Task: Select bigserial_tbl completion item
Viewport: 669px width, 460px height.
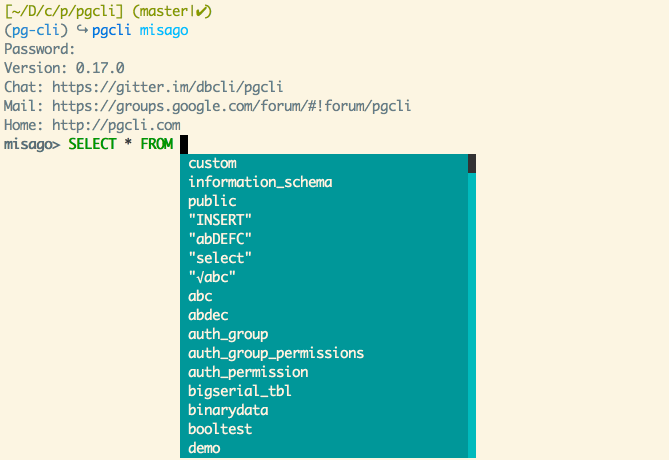Action: [240, 391]
